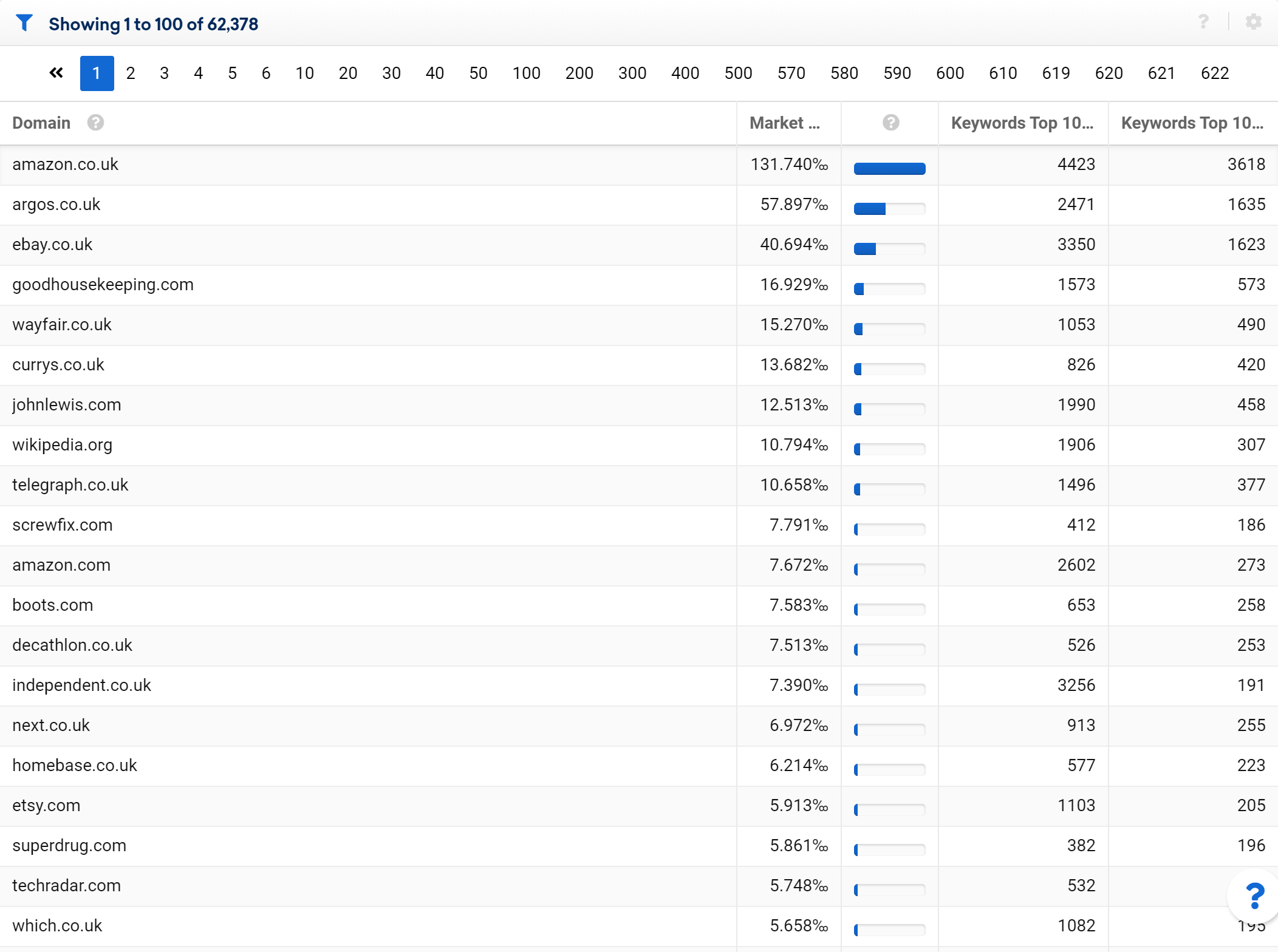Open table settings gear icon
1278x952 pixels.
(1253, 22)
